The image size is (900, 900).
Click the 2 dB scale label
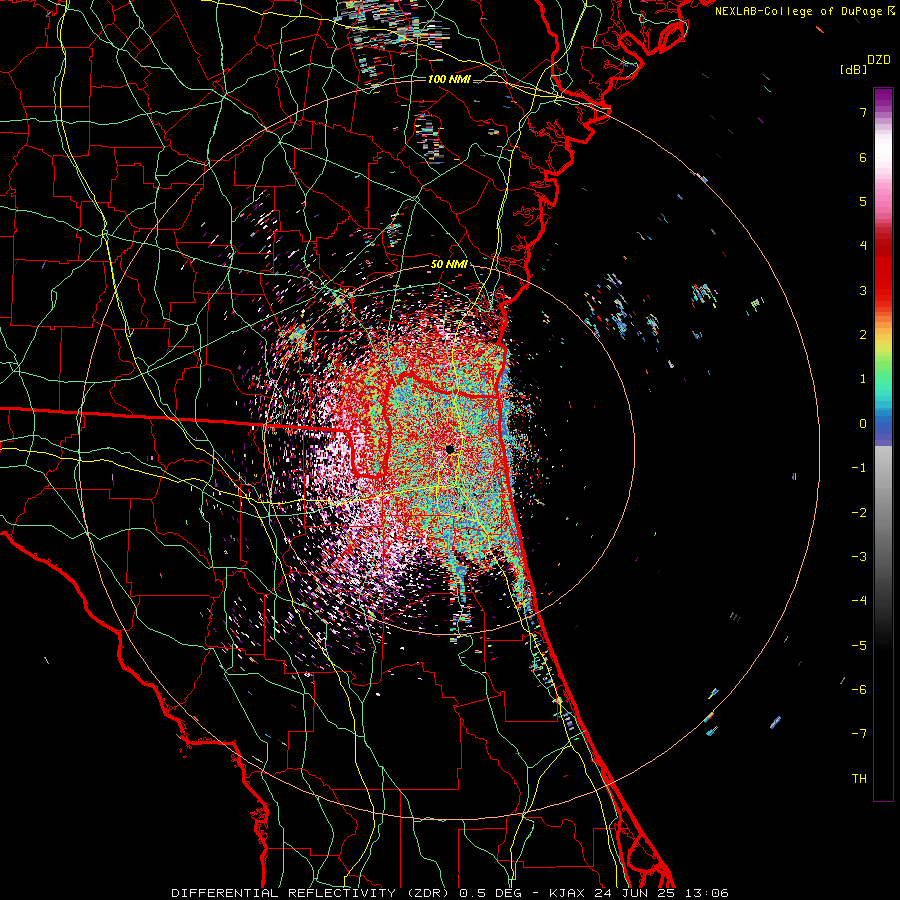863,335
